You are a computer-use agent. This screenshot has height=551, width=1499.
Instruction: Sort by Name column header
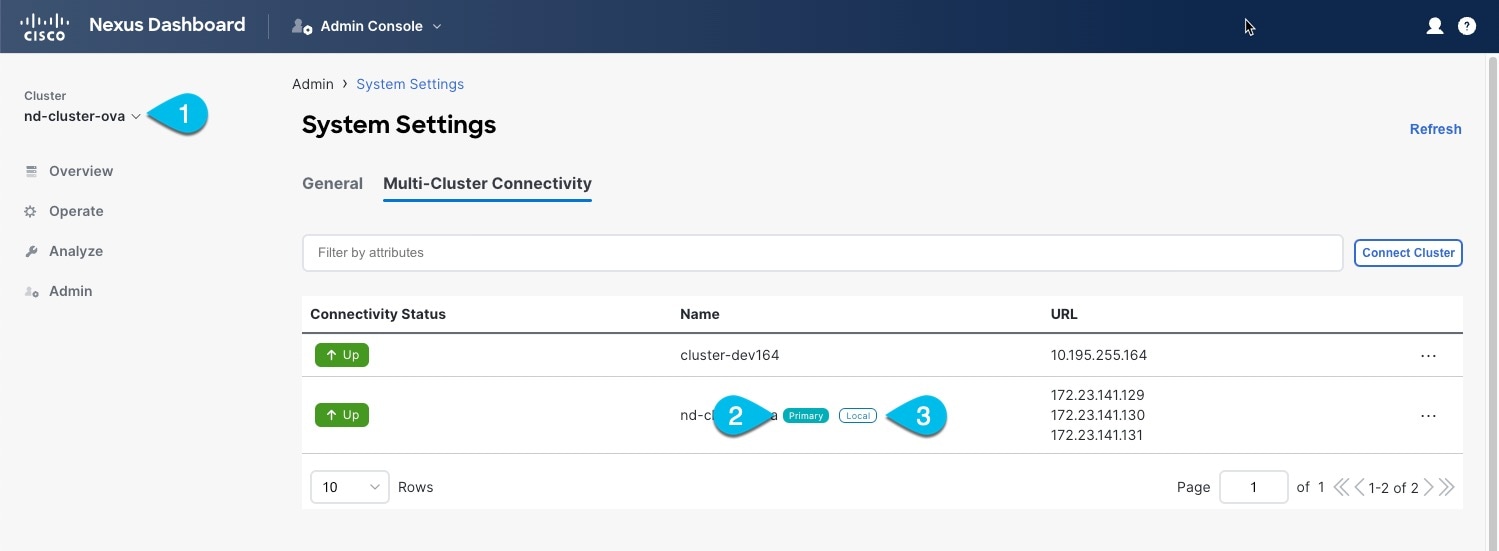click(700, 314)
